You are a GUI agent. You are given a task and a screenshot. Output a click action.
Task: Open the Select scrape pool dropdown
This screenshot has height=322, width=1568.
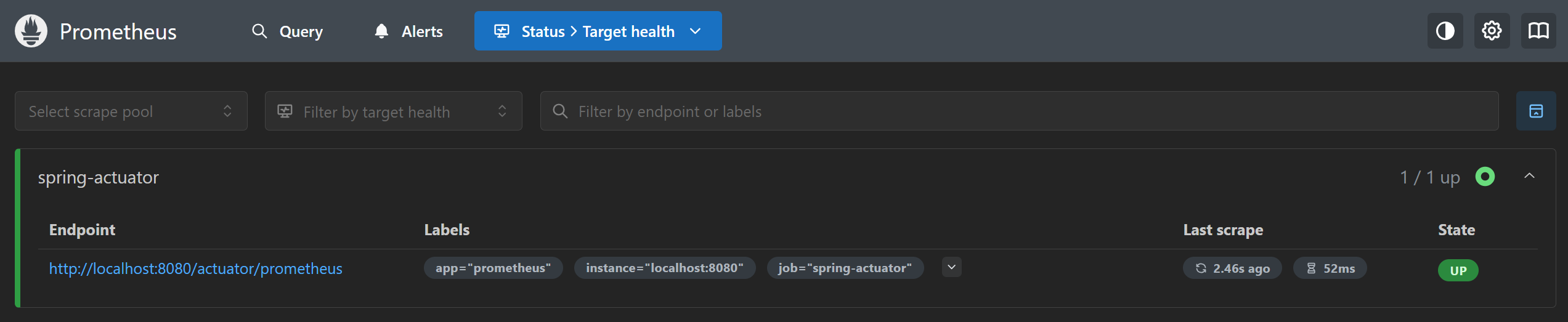point(131,111)
